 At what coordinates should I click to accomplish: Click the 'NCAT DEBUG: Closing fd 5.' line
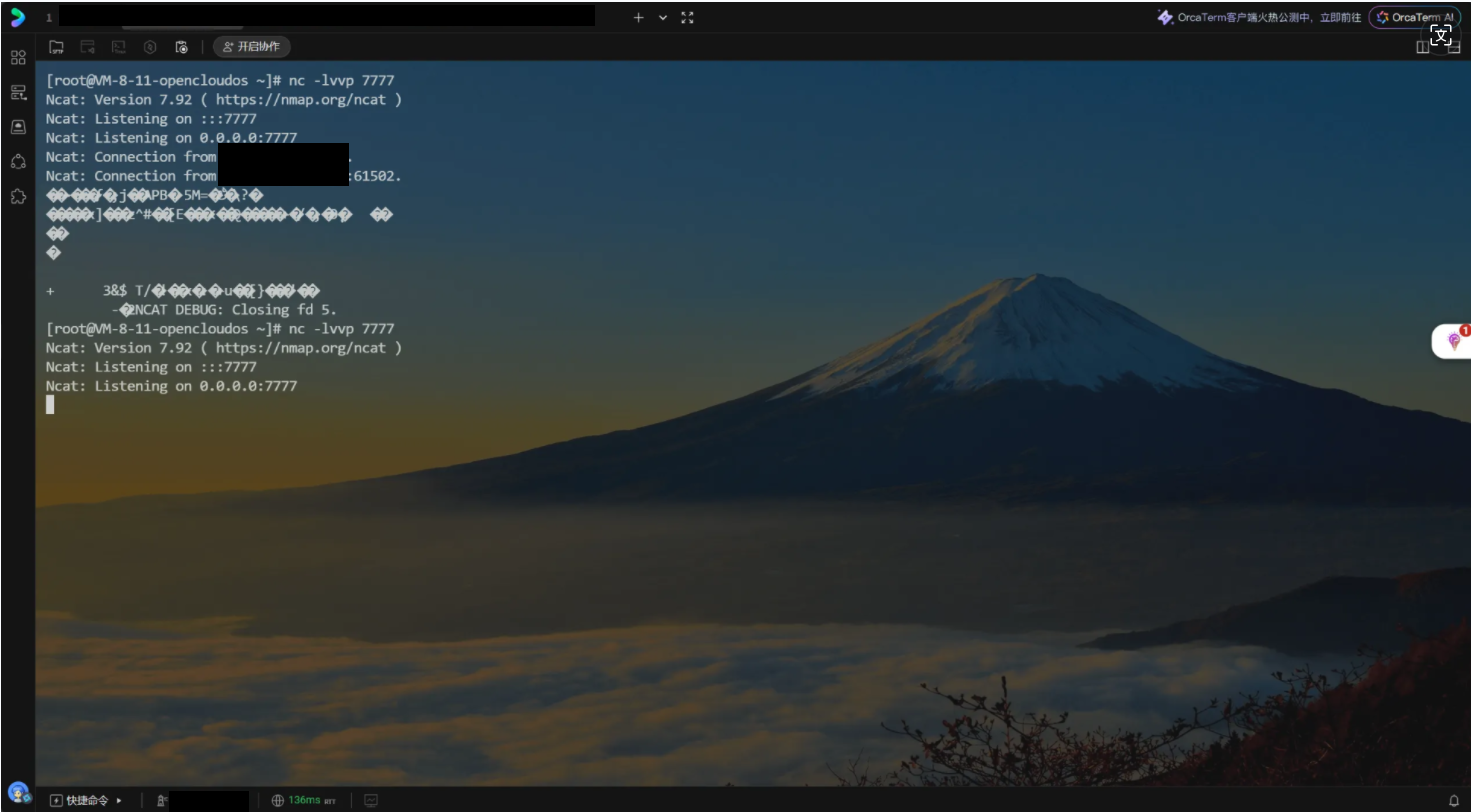(235, 310)
